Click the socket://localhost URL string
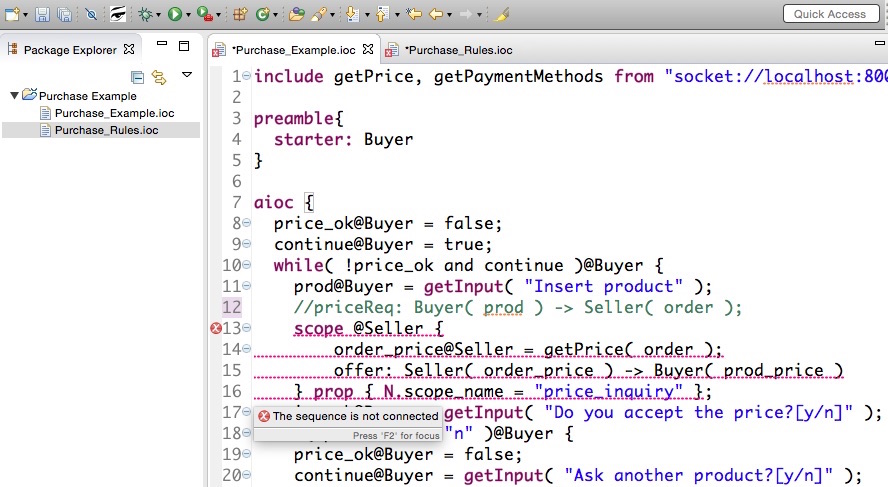Viewport: 888px width, 487px height. pyautogui.click(x=776, y=76)
